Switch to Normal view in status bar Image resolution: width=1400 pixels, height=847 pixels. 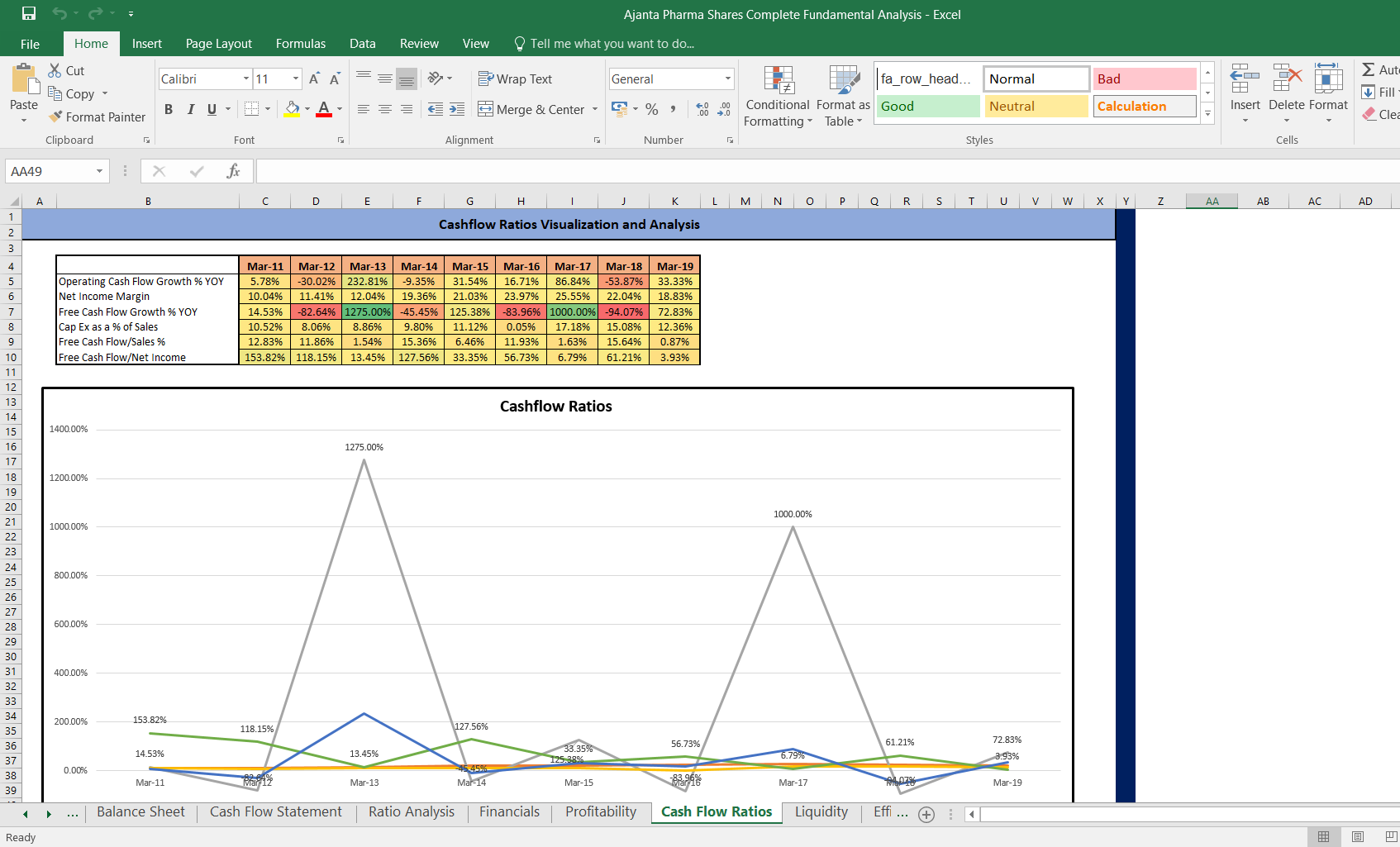pos(1324,837)
